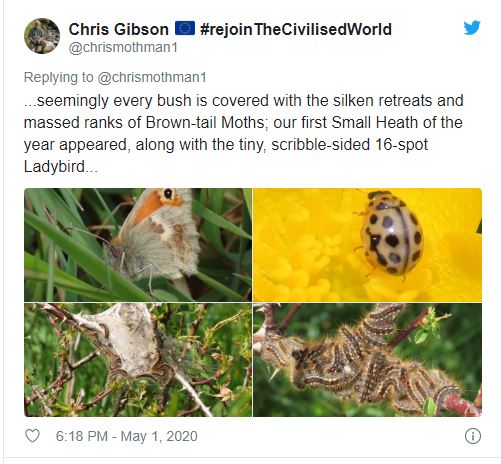
Task: Click the word 'Ladybird...' ending the tweet
Action: tap(61, 166)
